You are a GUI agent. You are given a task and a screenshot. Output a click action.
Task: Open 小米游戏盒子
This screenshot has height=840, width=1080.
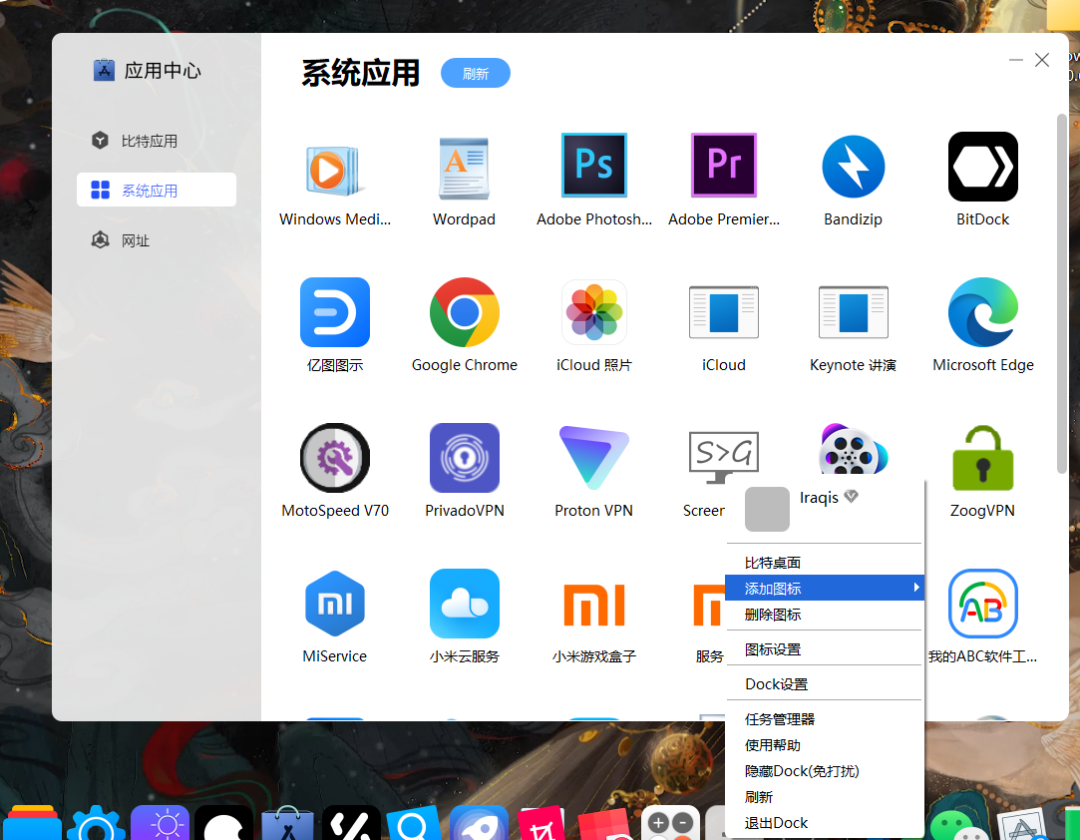[x=594, y=603]
